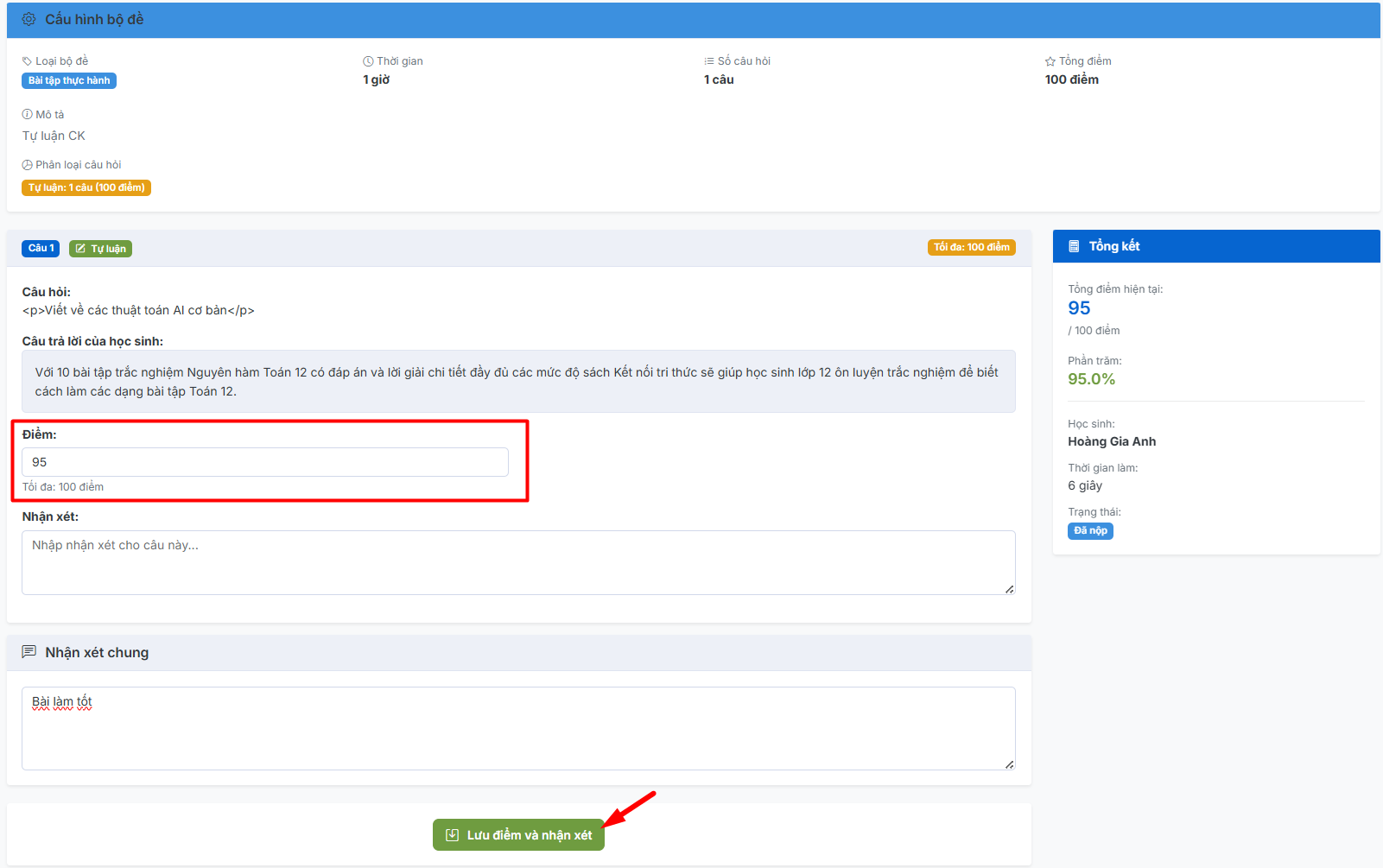Click the green Tự luận question type tag

point(100,249)
